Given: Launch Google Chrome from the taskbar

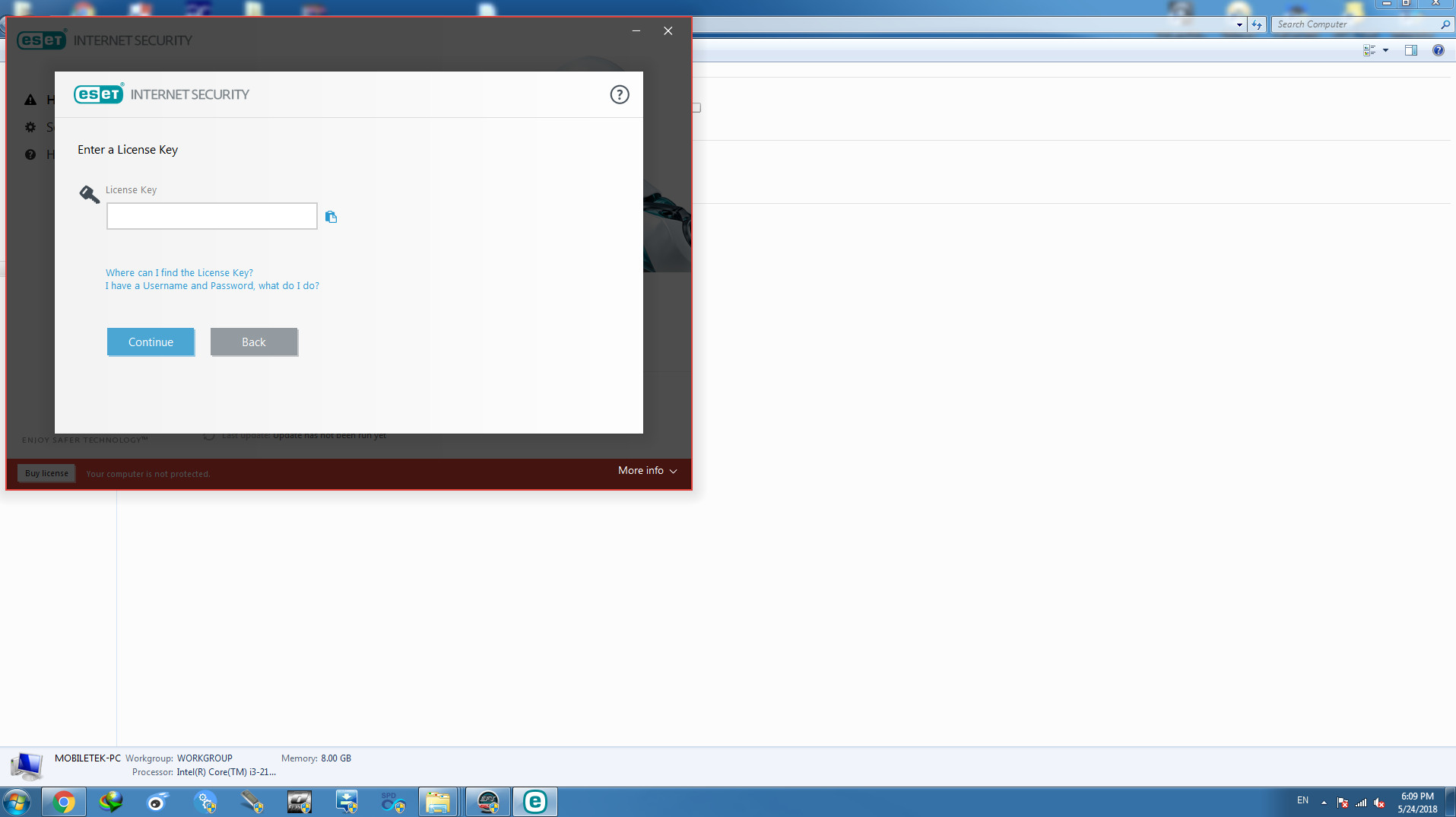Looking at the screenshot, I should pos(64,802).
